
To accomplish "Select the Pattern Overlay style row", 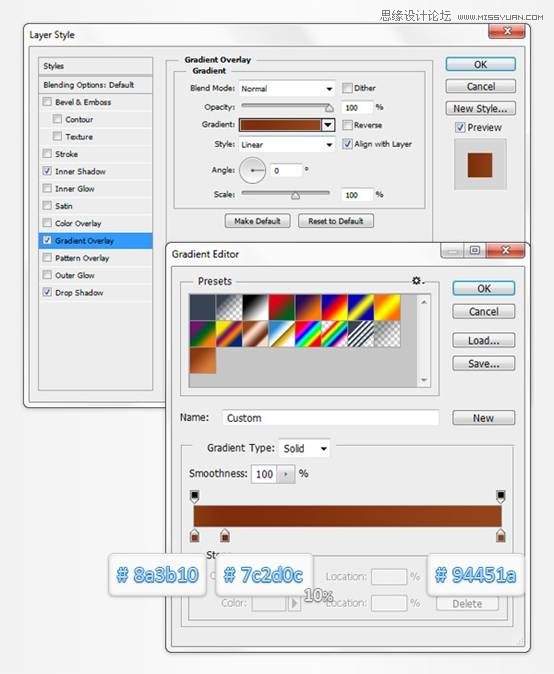I will [95, 258].
